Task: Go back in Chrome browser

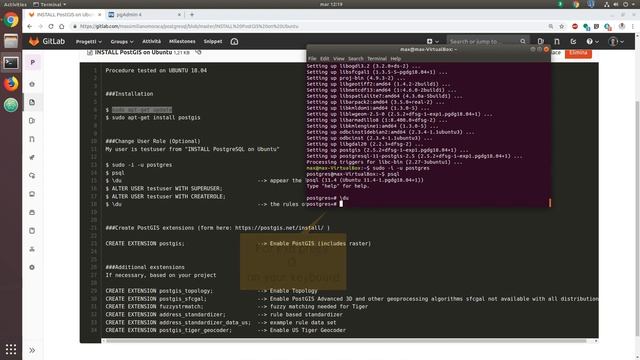Action: tap(29, 27)
